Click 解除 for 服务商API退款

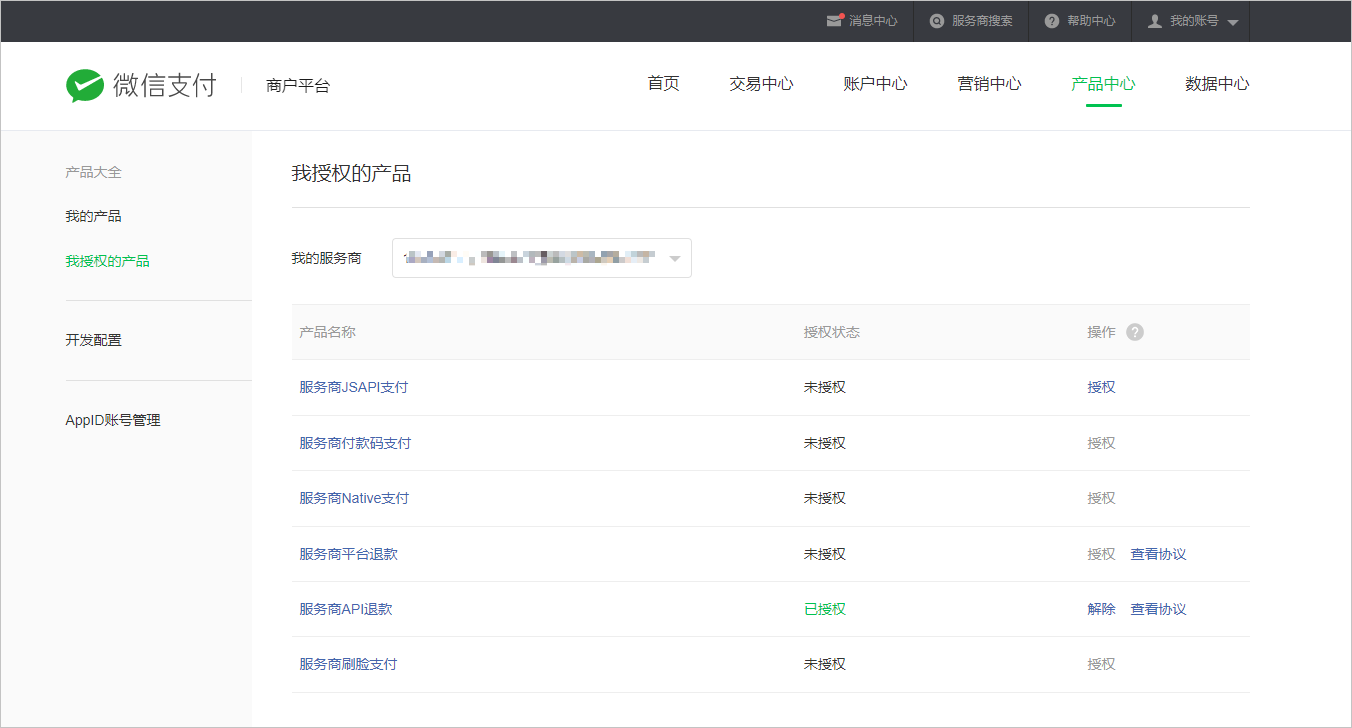(1101, 609)
